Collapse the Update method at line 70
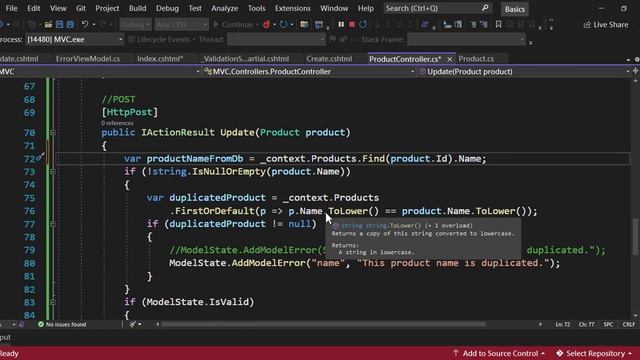This screenshot has height=360, width=640. point(53,133)
